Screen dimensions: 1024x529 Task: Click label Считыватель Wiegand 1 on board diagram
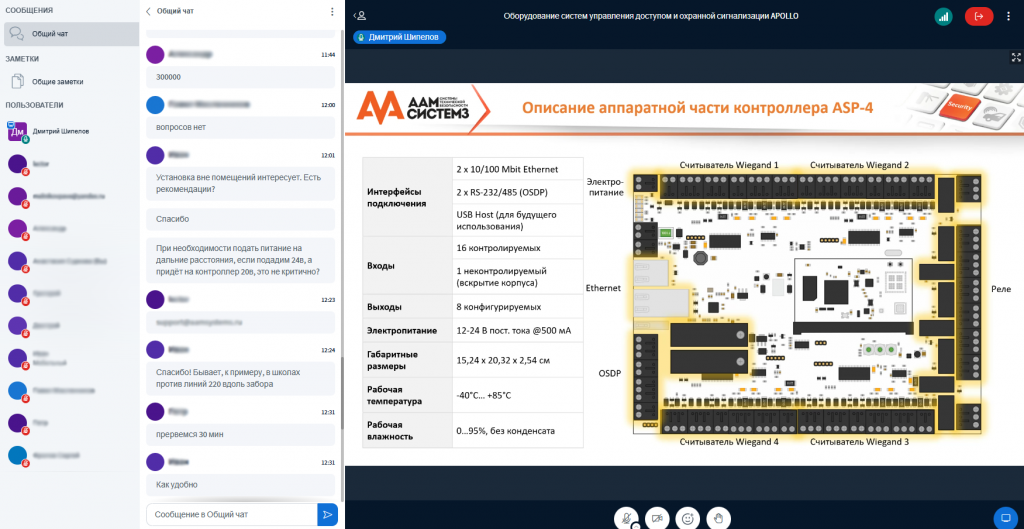coord(728,165)
